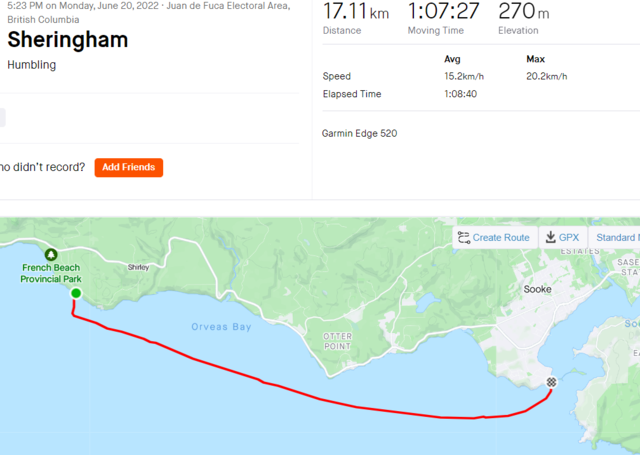Click the Sheringham activity title

(67, 40)
